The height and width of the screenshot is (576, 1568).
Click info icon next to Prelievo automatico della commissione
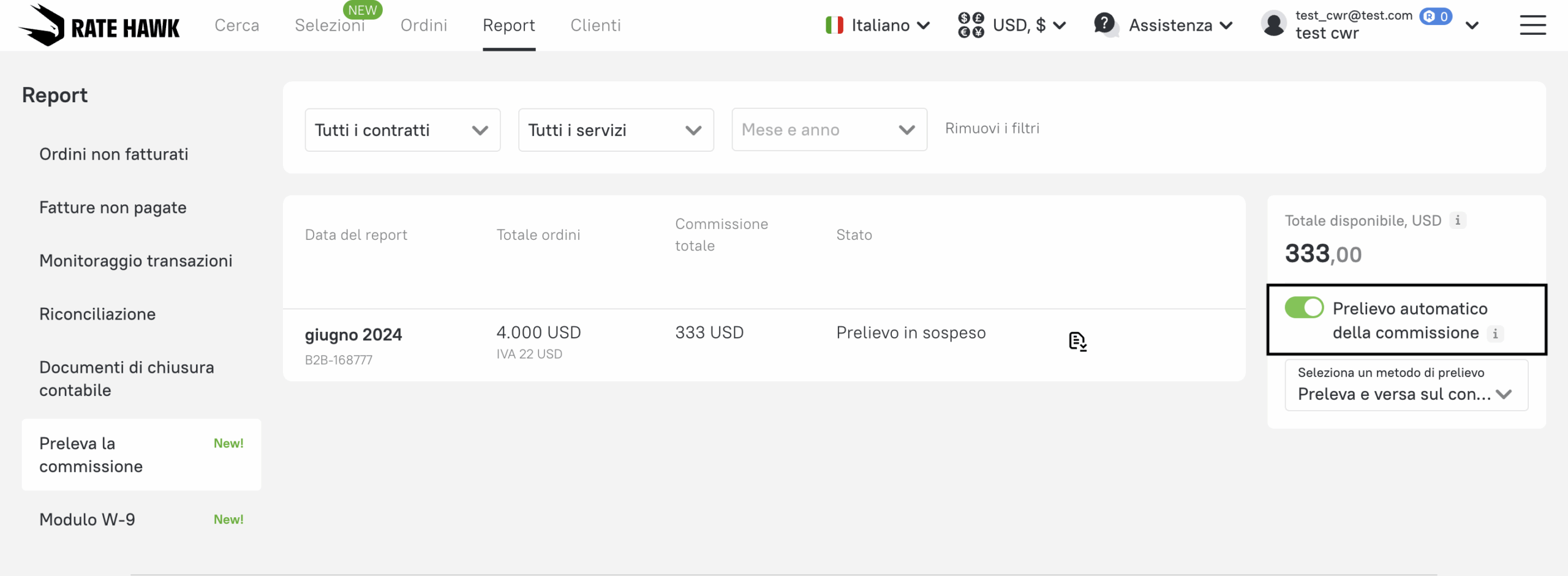[x=1495, y=334]
